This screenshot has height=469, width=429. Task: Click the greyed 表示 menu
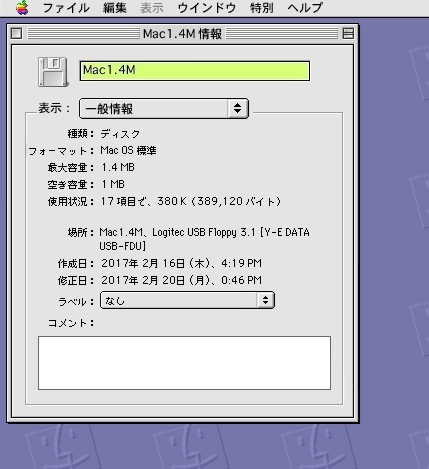coord(152,8)
